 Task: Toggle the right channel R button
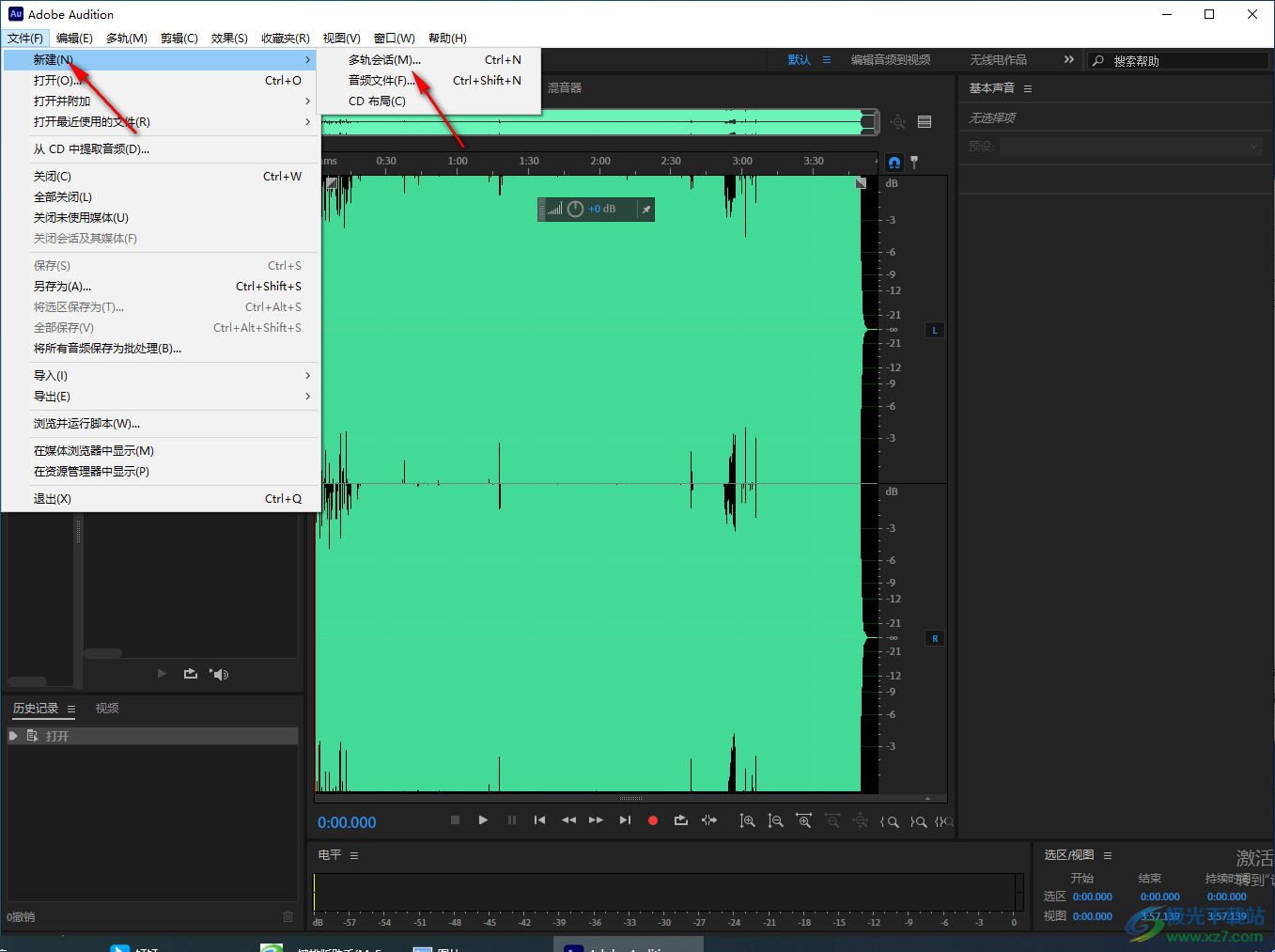coord(935,638)
